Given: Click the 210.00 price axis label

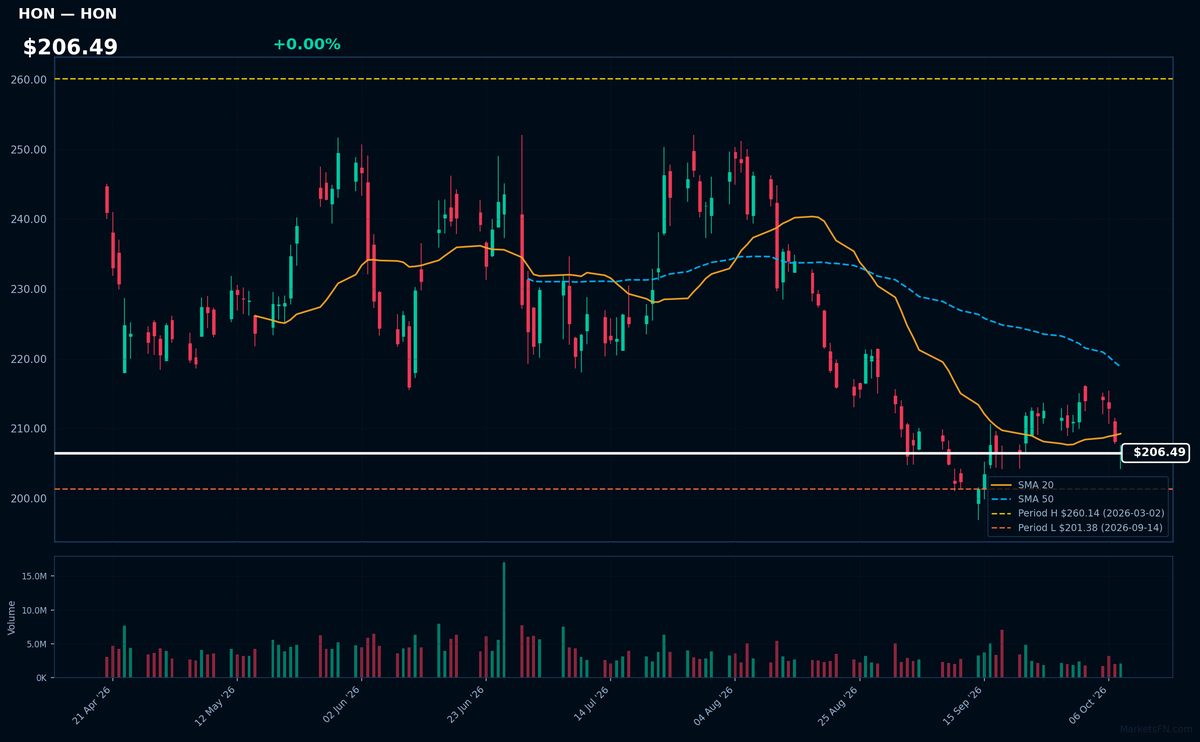Looking at the screenshot, I should pos(29,429).
